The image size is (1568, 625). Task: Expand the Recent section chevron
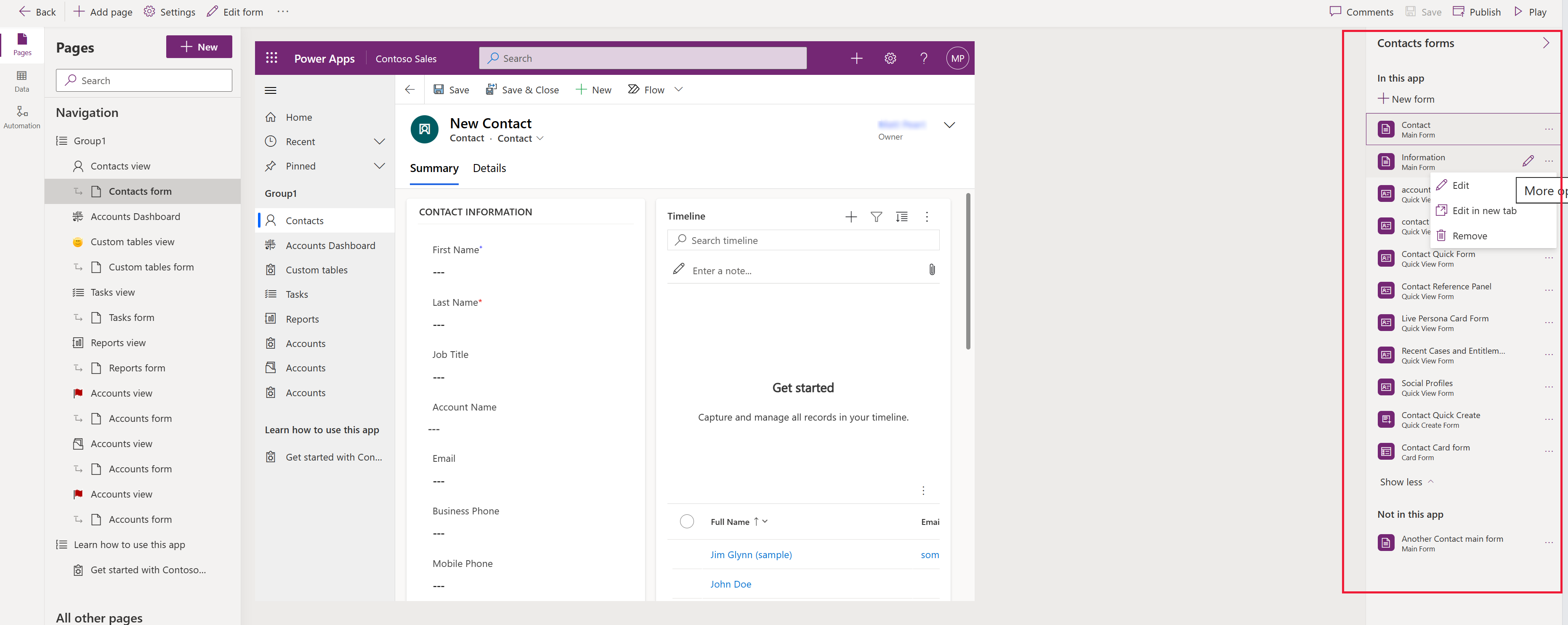tap(379, 141)
